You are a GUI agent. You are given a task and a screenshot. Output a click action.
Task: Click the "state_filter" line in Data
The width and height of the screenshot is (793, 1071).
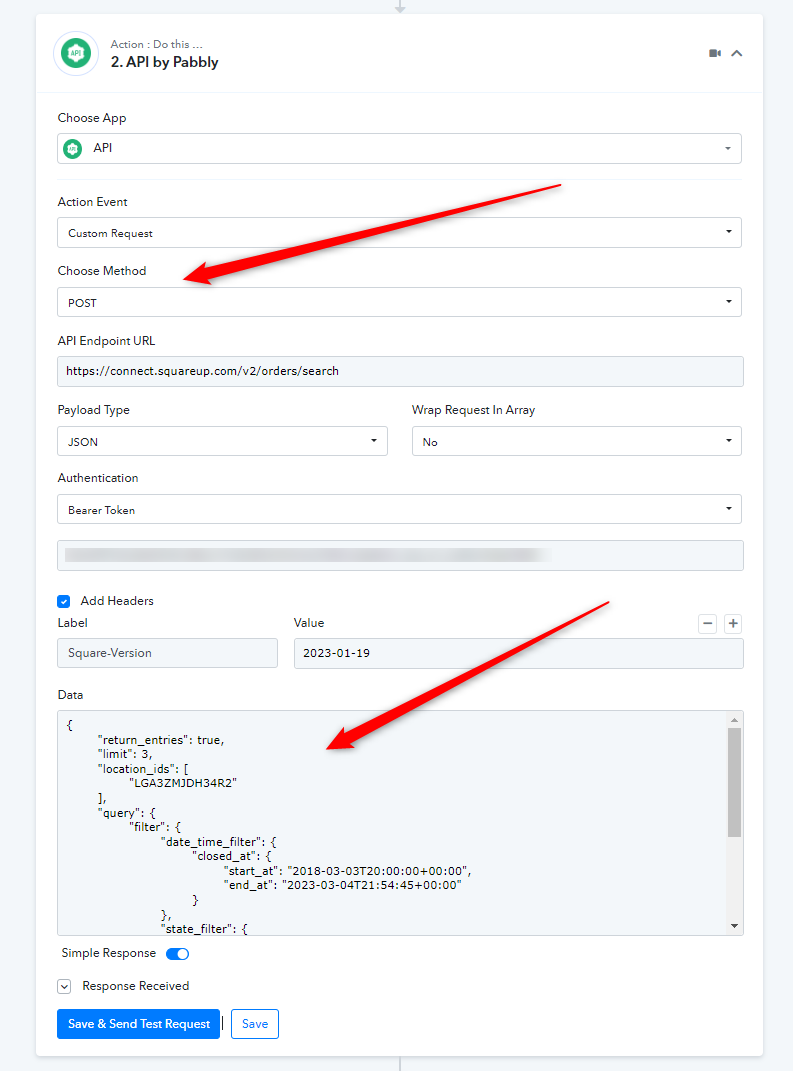pyautogui.click(x=204, y=929)
